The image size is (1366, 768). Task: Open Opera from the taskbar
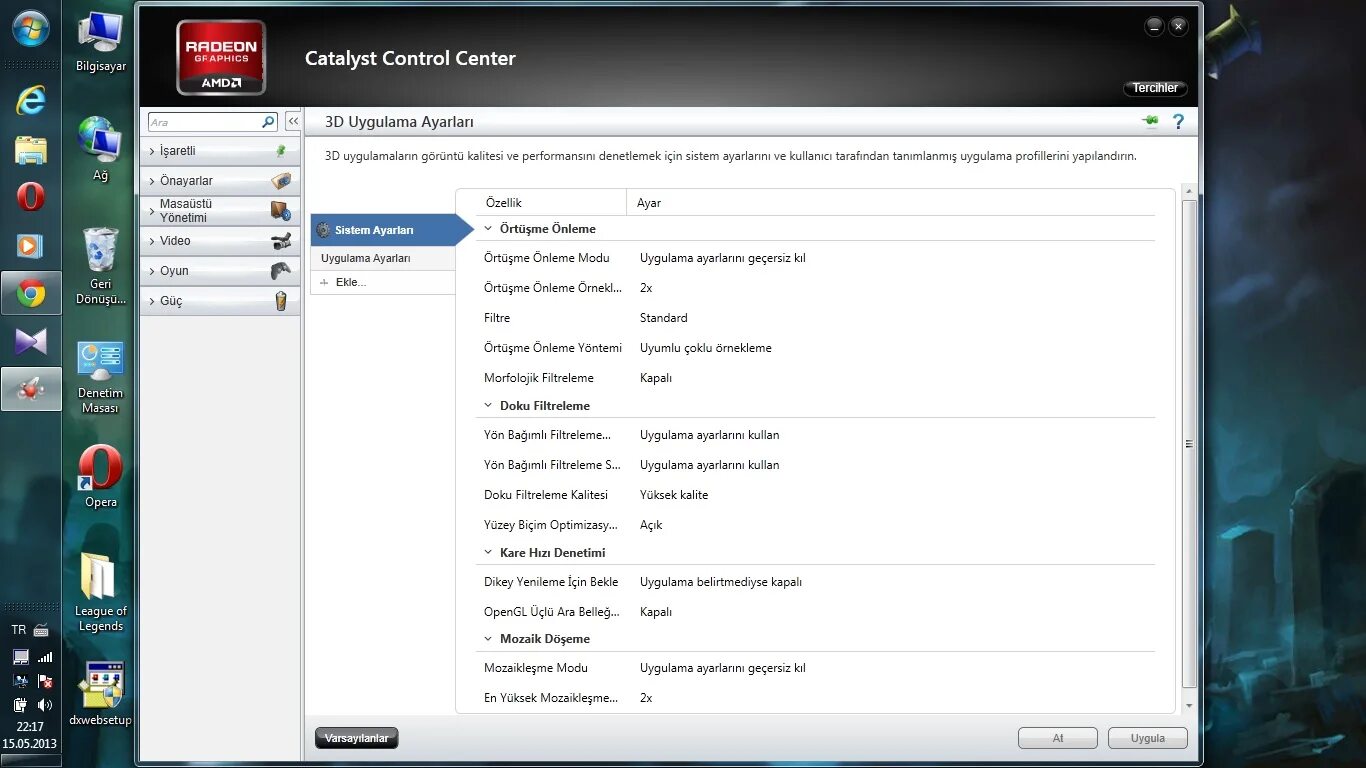(x=31, y=197)
